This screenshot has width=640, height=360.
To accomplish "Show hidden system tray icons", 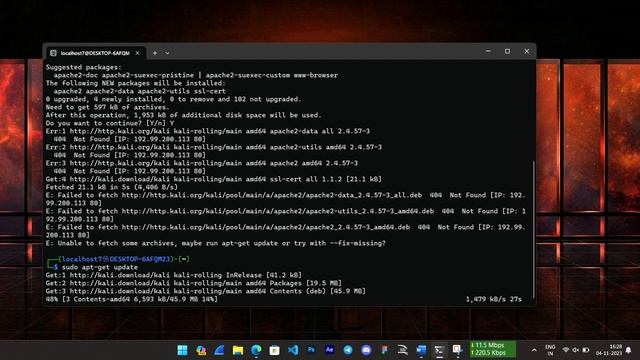I will pyautogui.click(x=534, y=350).
